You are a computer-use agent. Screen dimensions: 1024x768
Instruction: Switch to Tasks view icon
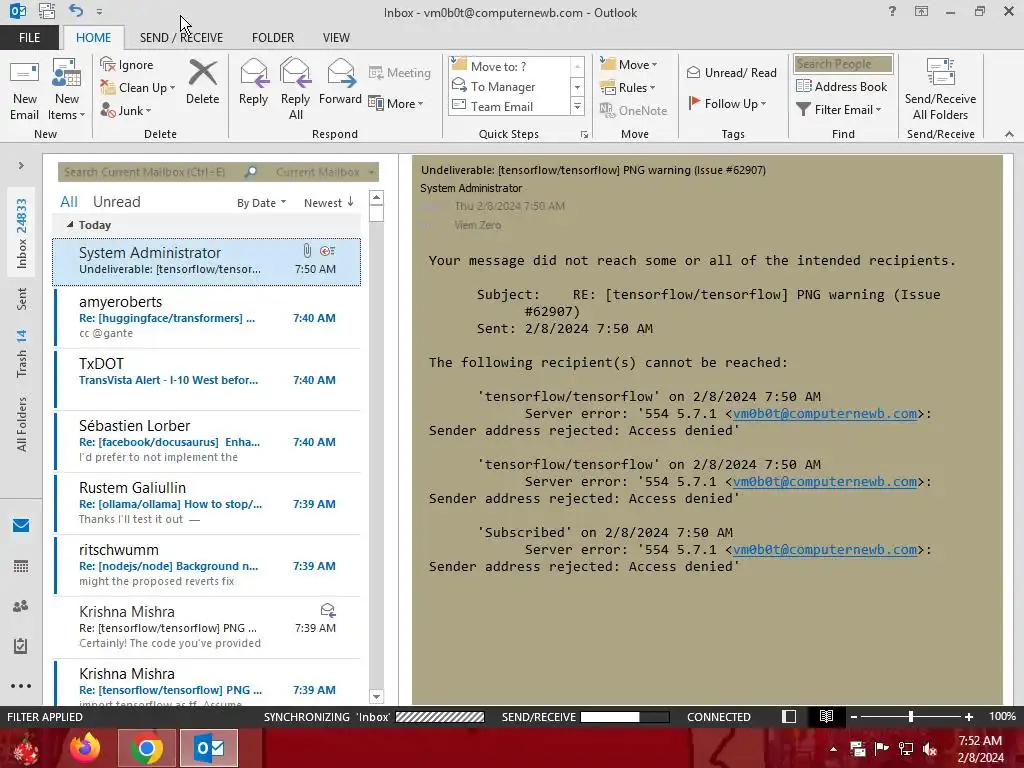tap(21, 646)
